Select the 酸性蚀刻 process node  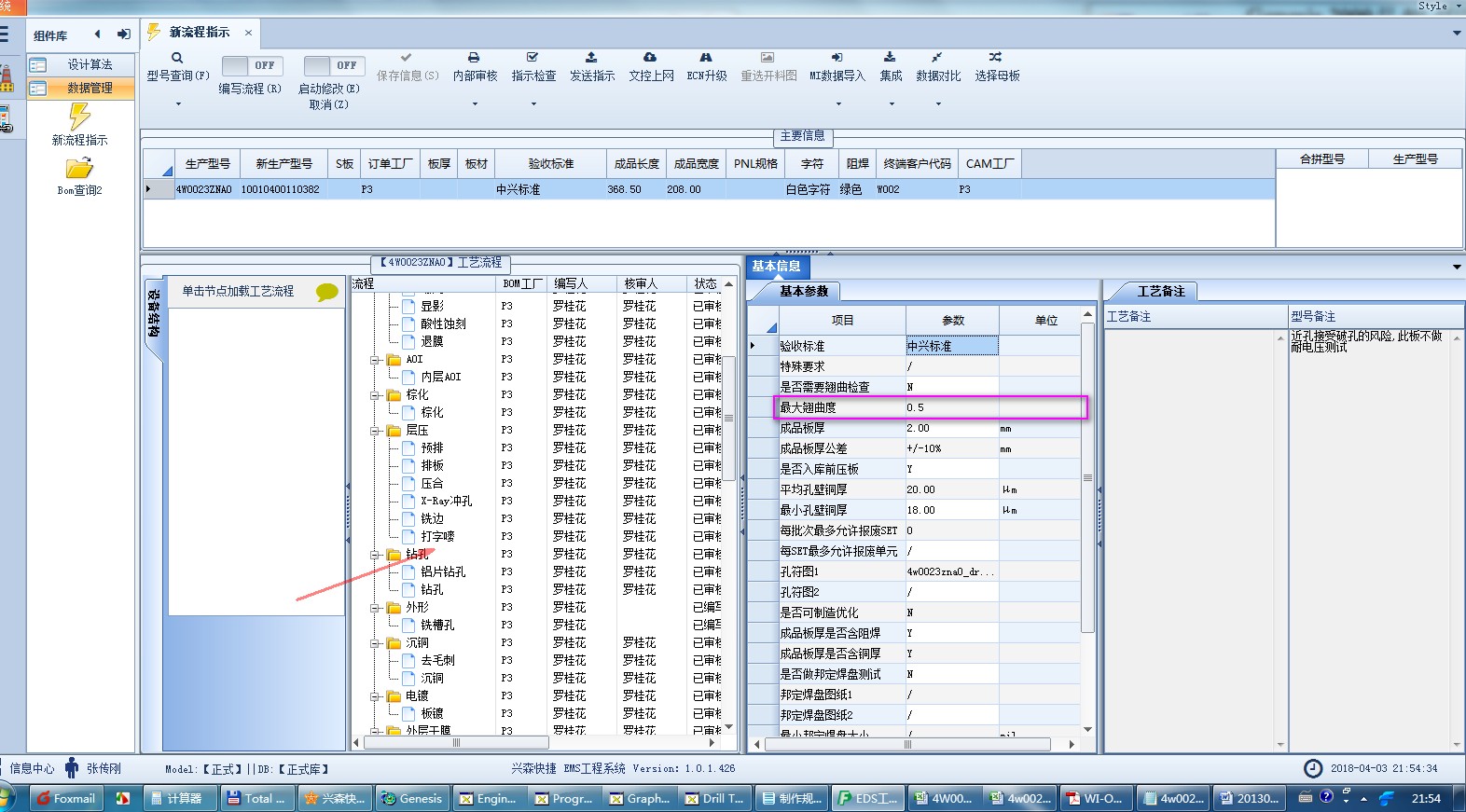443,323
